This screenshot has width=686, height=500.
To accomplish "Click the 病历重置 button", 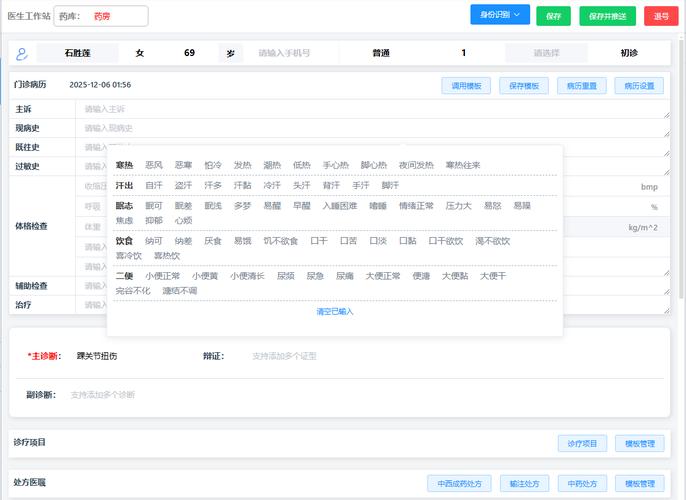I will click(x=582, y=86).
